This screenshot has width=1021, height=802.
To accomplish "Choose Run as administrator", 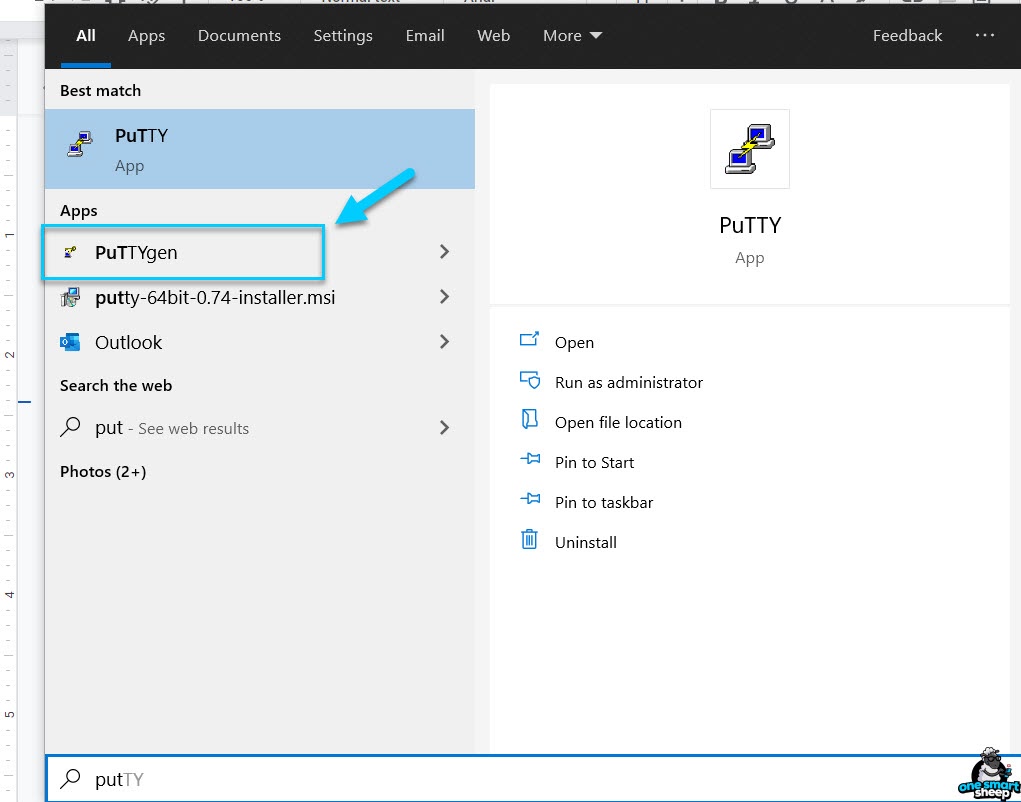I will [628, 382].
